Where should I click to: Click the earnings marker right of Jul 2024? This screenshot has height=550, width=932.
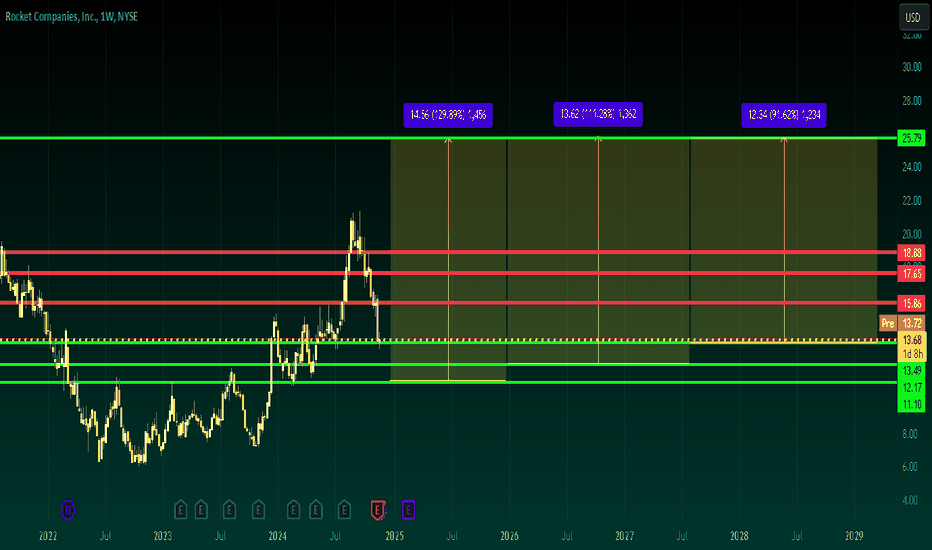coord(344,510)
